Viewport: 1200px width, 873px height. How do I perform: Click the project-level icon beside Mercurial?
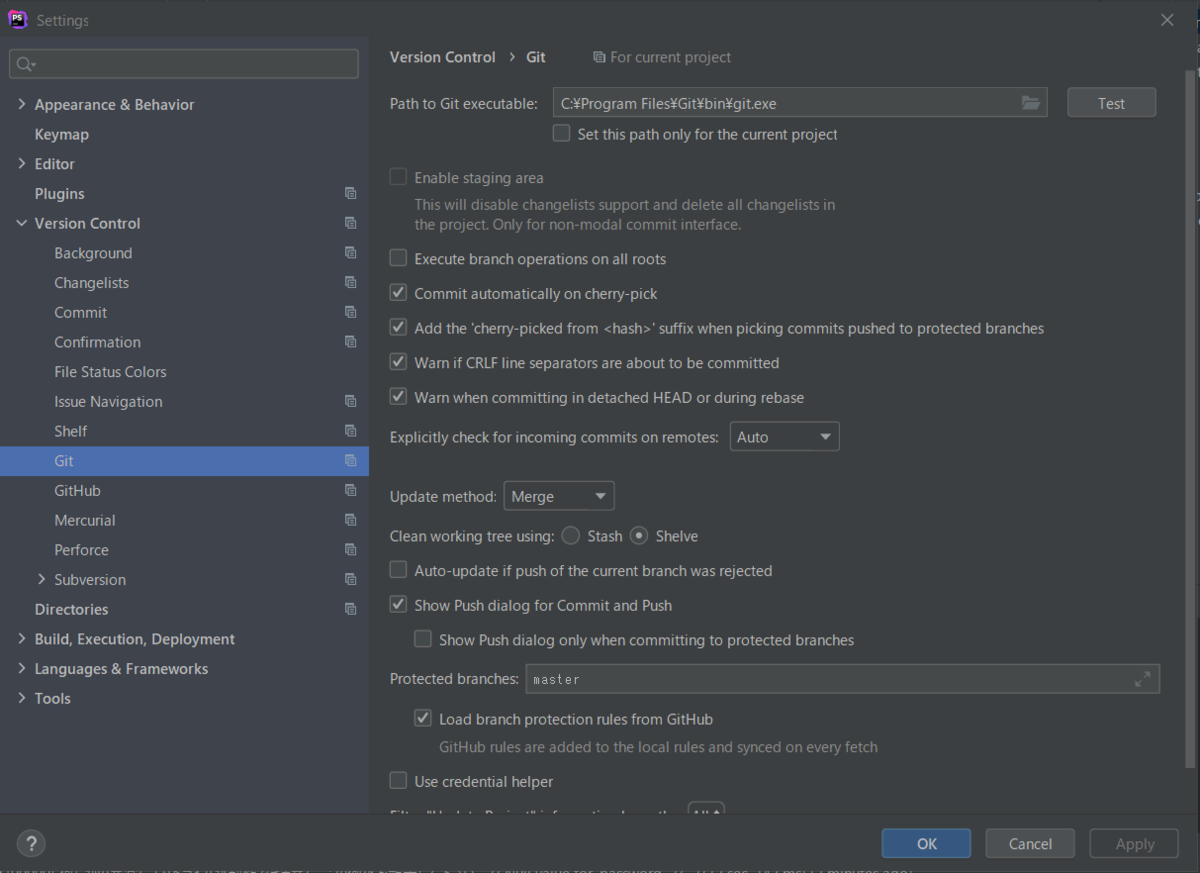tap(350, 520)
